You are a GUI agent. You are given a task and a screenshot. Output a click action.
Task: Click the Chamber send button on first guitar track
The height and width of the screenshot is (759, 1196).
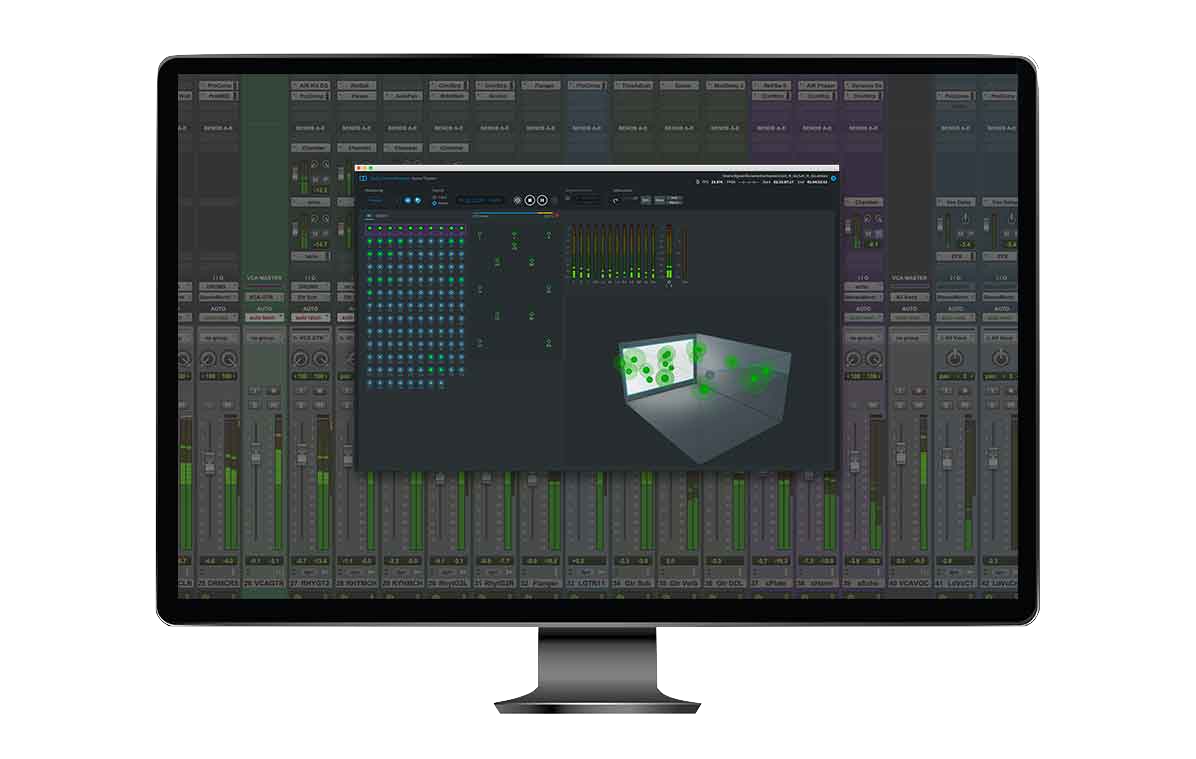[311, 148]
